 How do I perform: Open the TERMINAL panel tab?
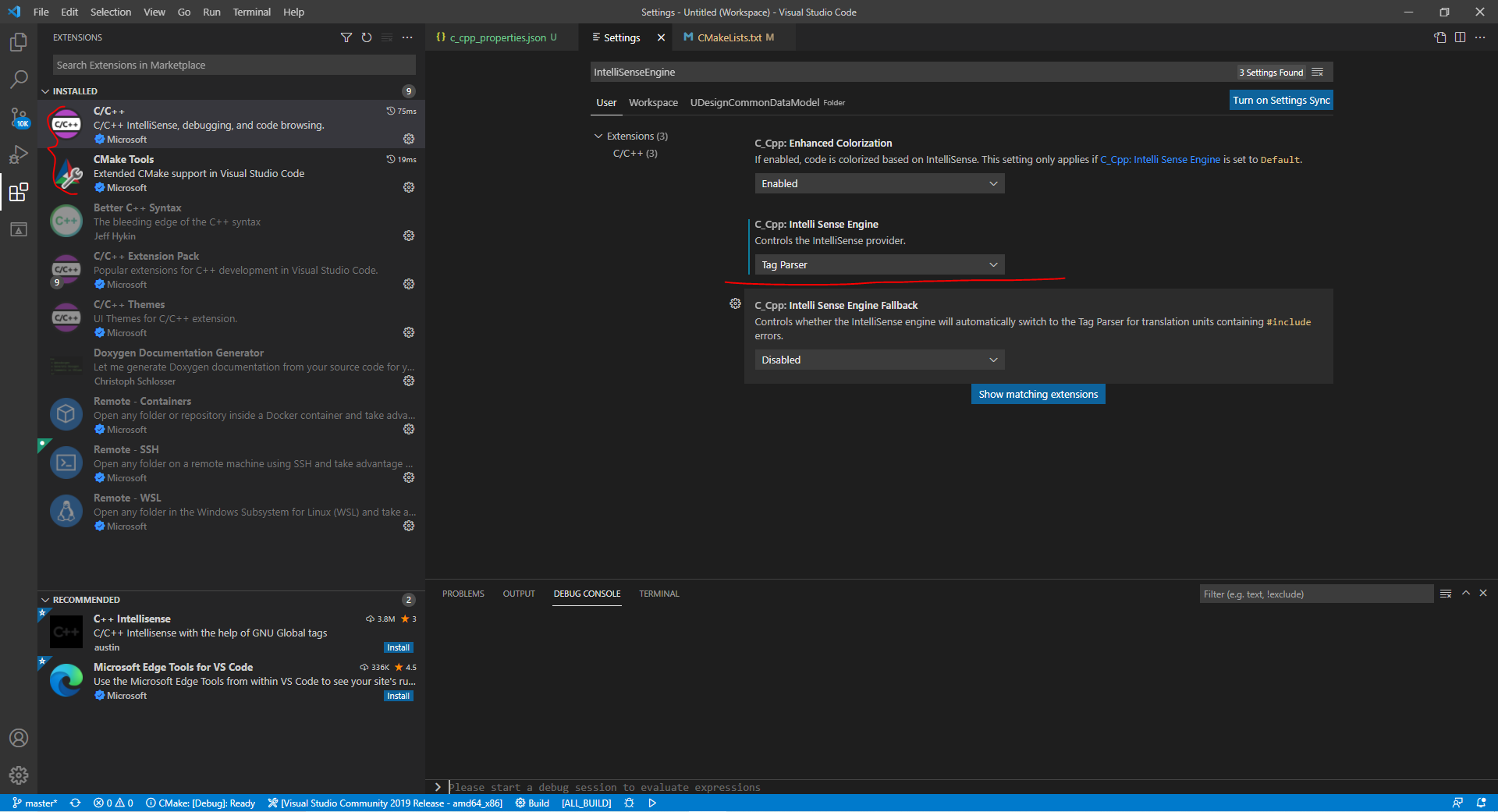pos(659,594)
